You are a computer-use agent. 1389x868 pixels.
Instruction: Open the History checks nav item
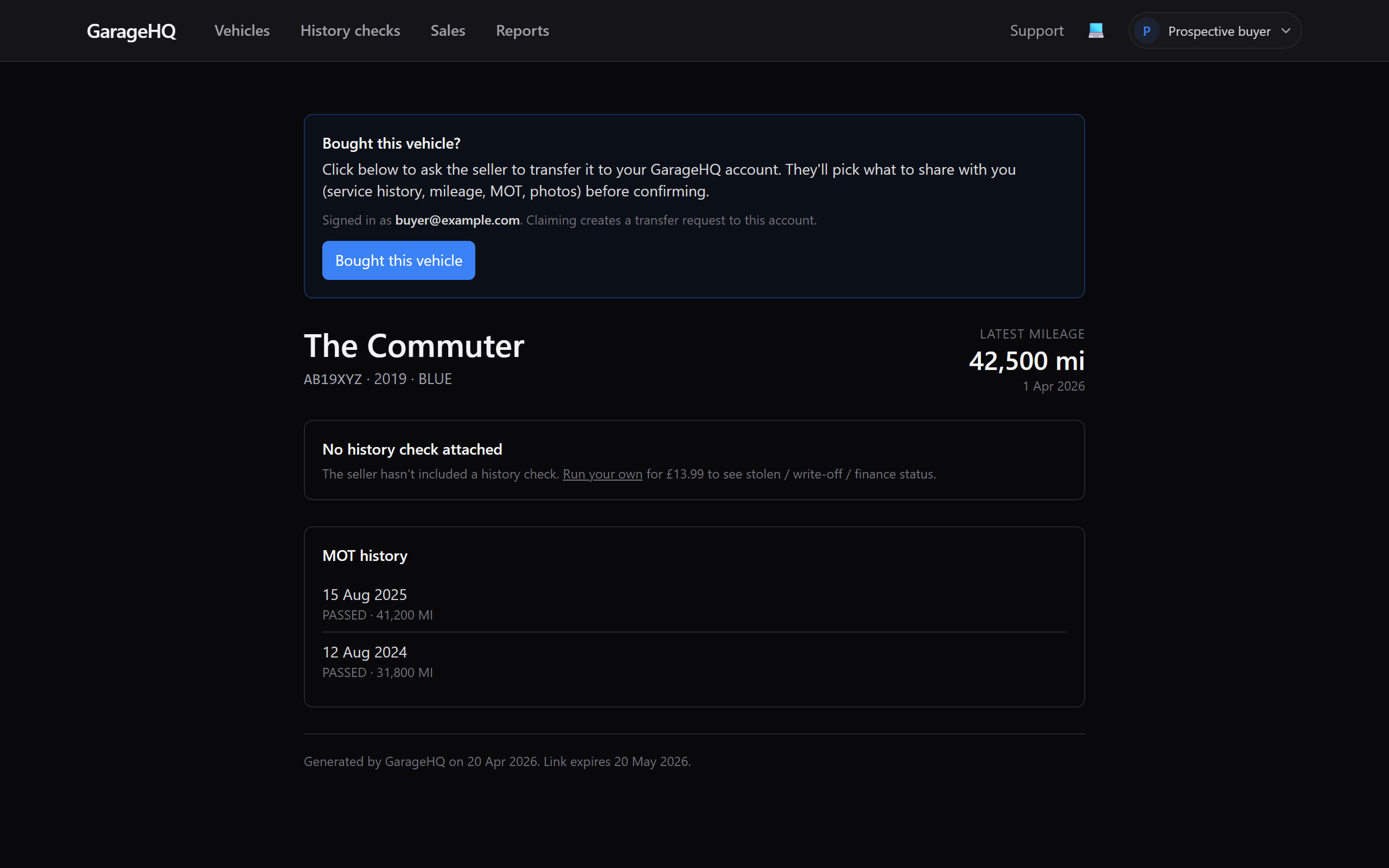click(x=350, y=30)
